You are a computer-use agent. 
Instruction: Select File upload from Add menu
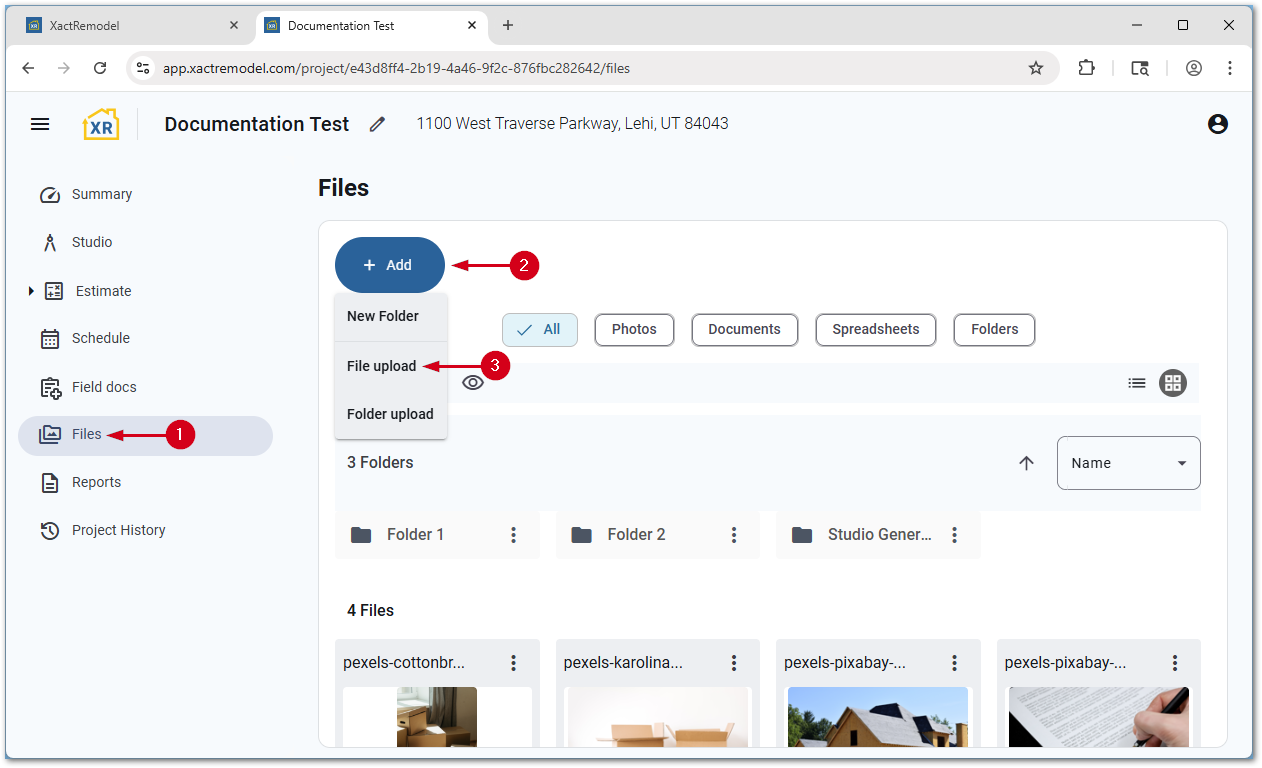point(381,366)
